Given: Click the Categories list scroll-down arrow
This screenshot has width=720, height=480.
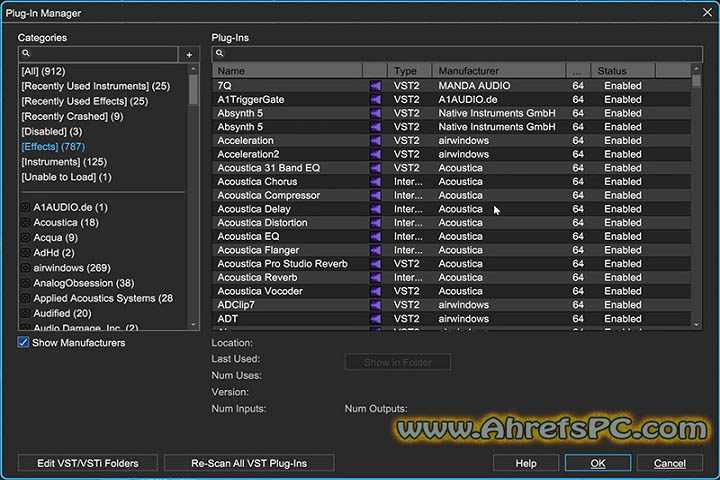Looking at the screenshot, I should [193, 325].
